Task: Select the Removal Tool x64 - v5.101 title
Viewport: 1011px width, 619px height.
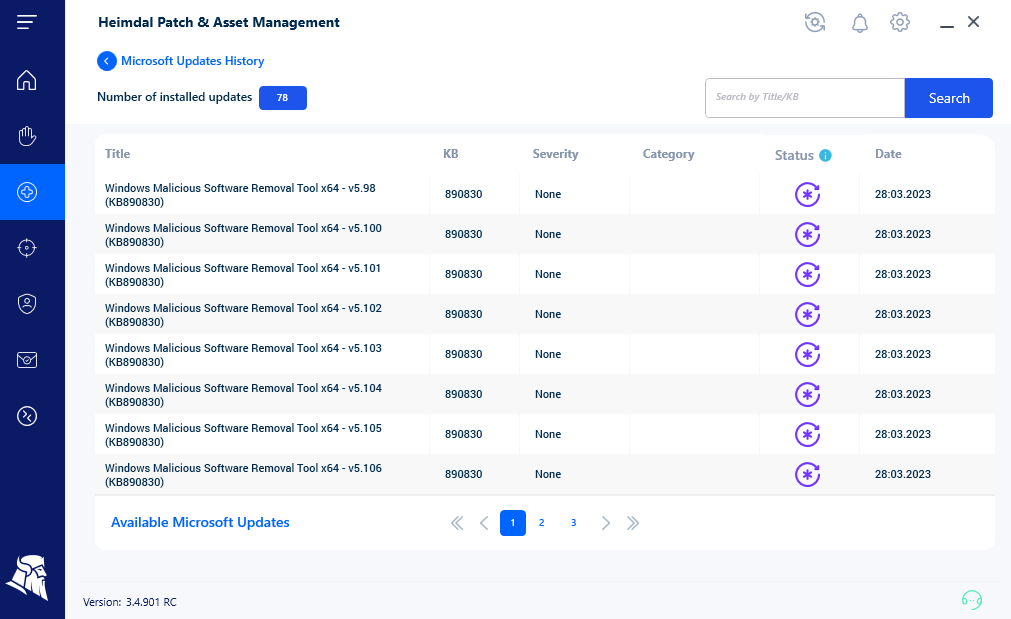Action: (243, 275)
